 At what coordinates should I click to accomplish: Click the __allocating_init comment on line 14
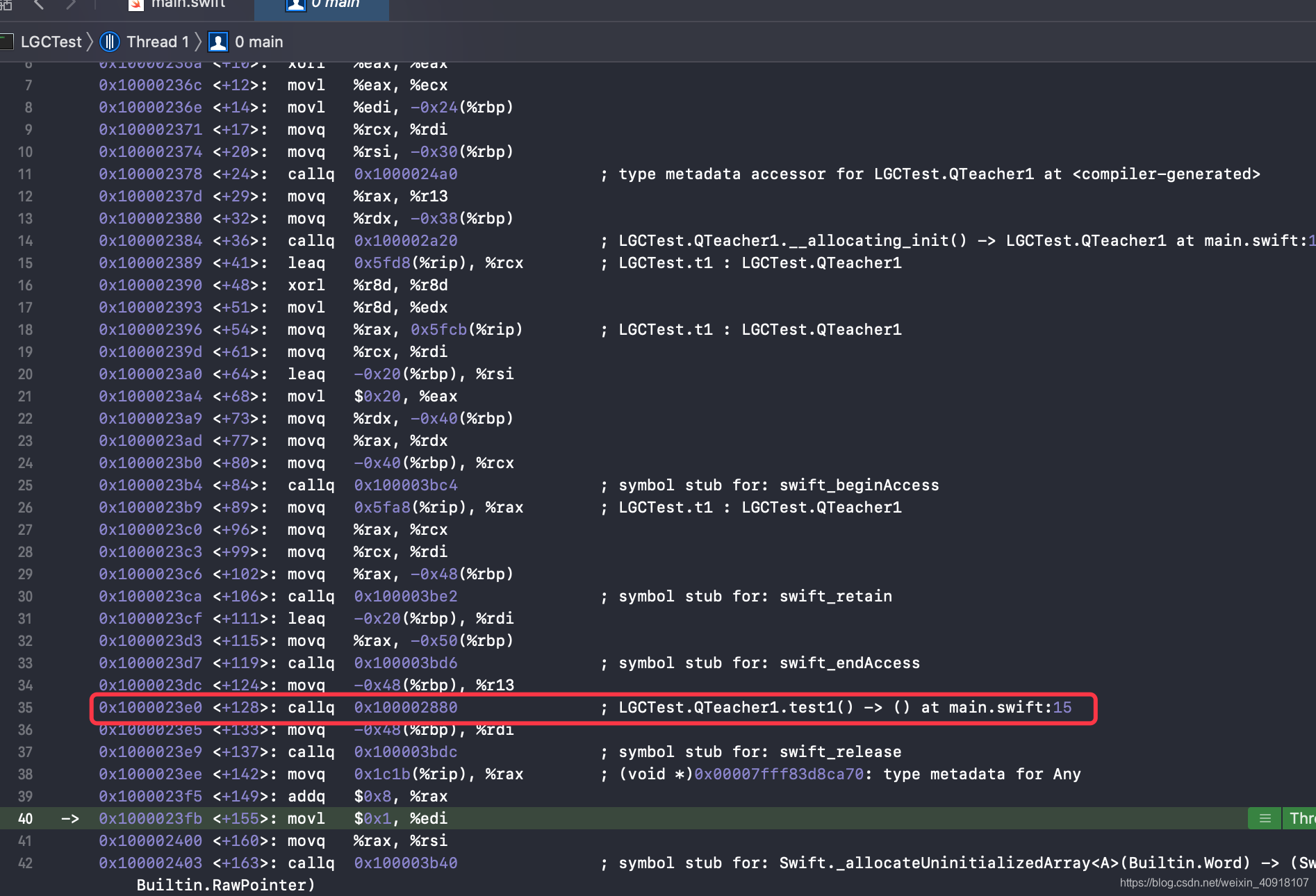click(x=967, y=241)
